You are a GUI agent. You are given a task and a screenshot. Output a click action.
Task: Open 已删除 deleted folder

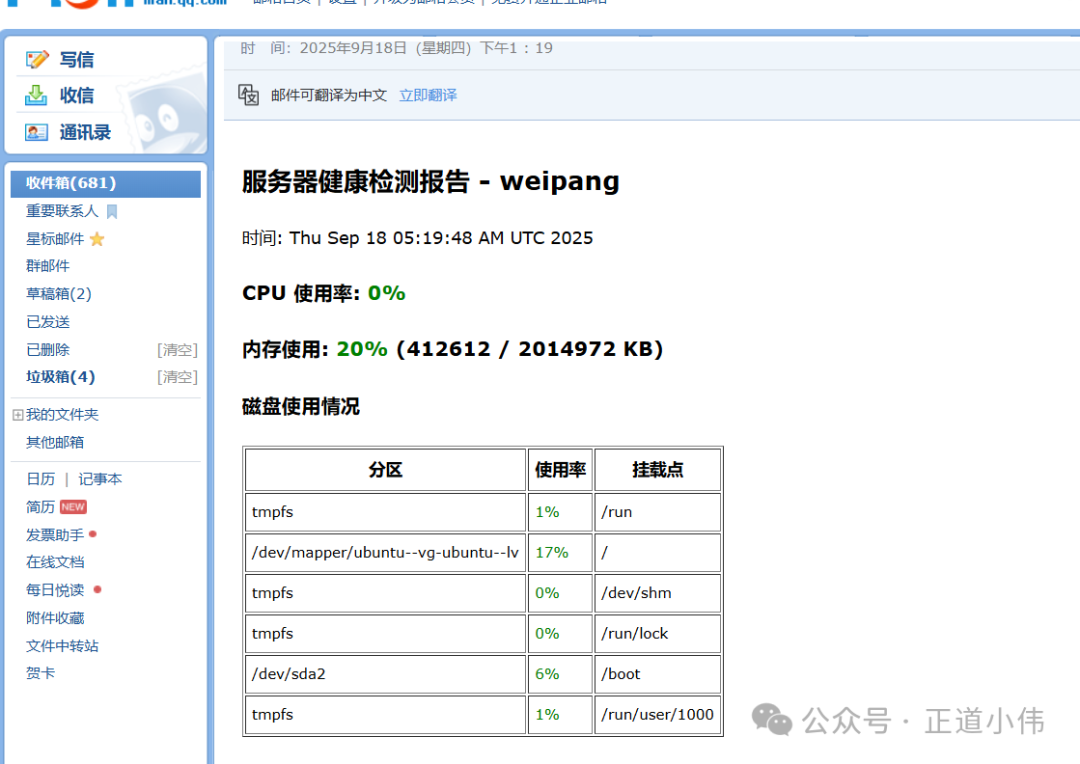pos(48,350)
